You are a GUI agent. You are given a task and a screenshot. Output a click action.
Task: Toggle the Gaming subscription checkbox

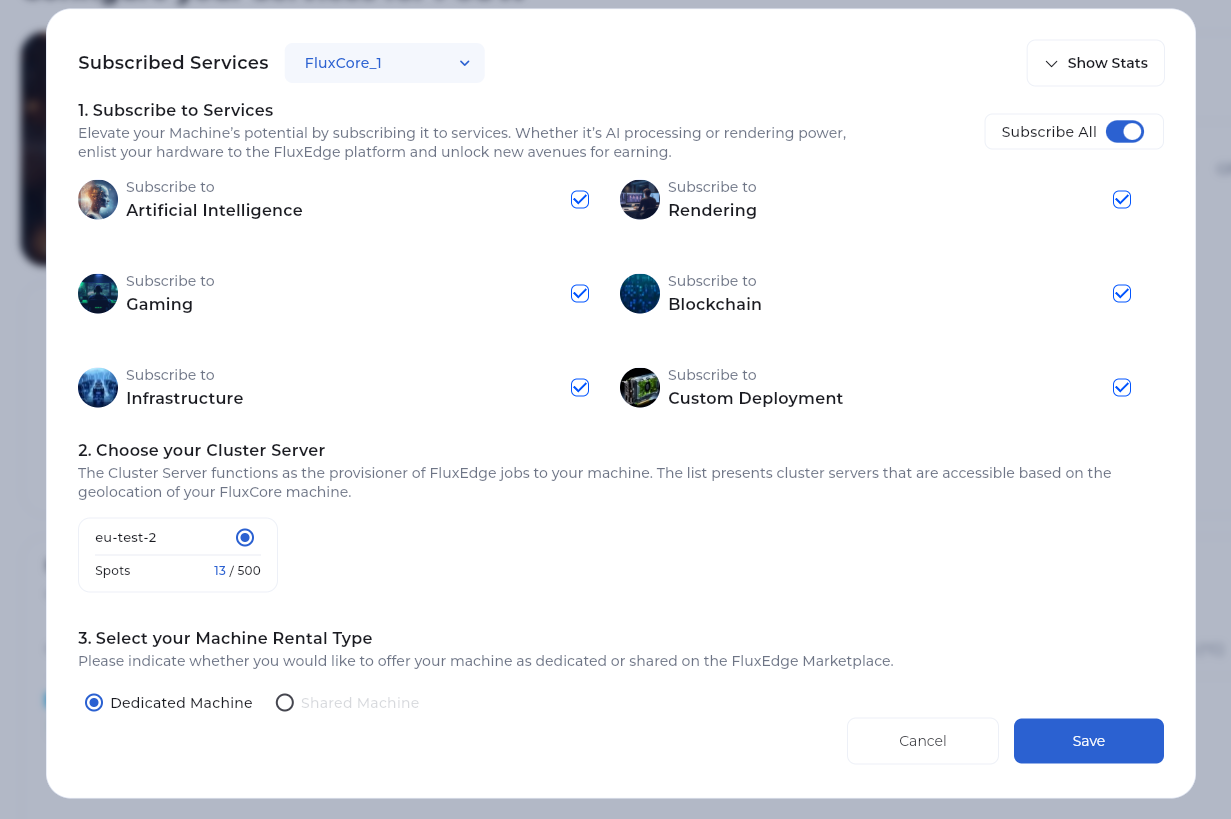click(580, 294)
